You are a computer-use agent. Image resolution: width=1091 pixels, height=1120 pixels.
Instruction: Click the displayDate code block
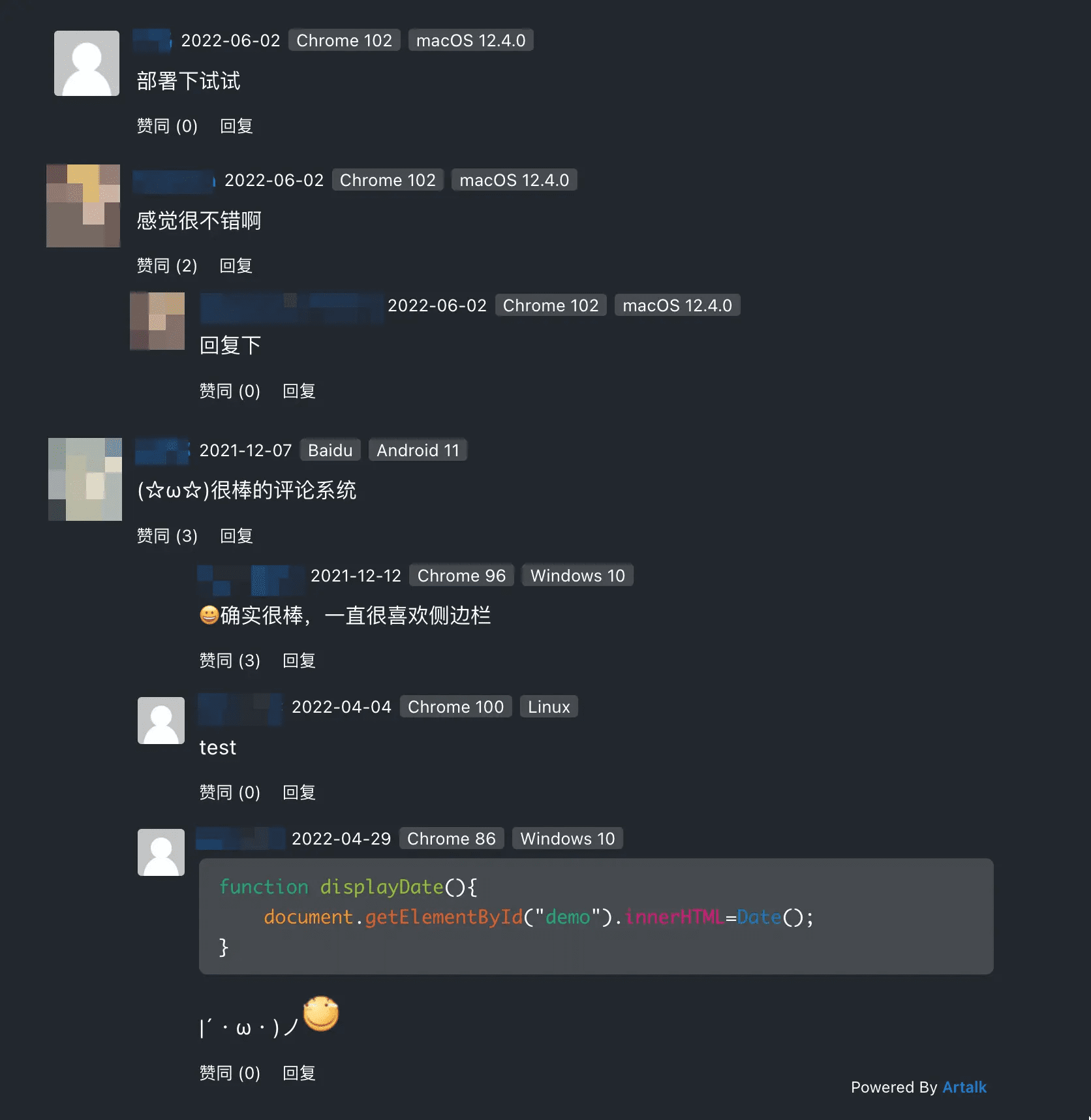point(596,916)
